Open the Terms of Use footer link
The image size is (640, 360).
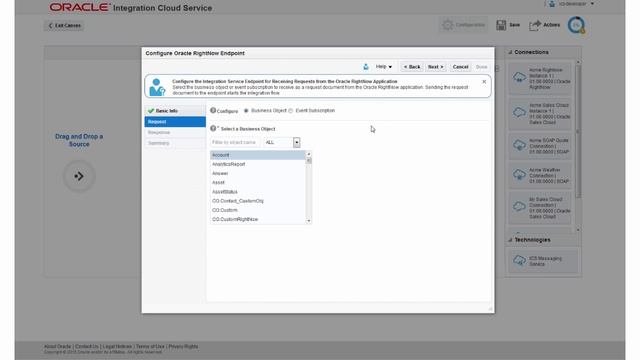point(150,347)
